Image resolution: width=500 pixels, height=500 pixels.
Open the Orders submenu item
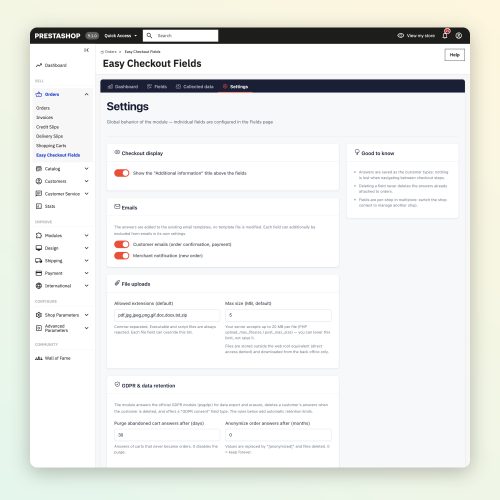click(43, 108)
